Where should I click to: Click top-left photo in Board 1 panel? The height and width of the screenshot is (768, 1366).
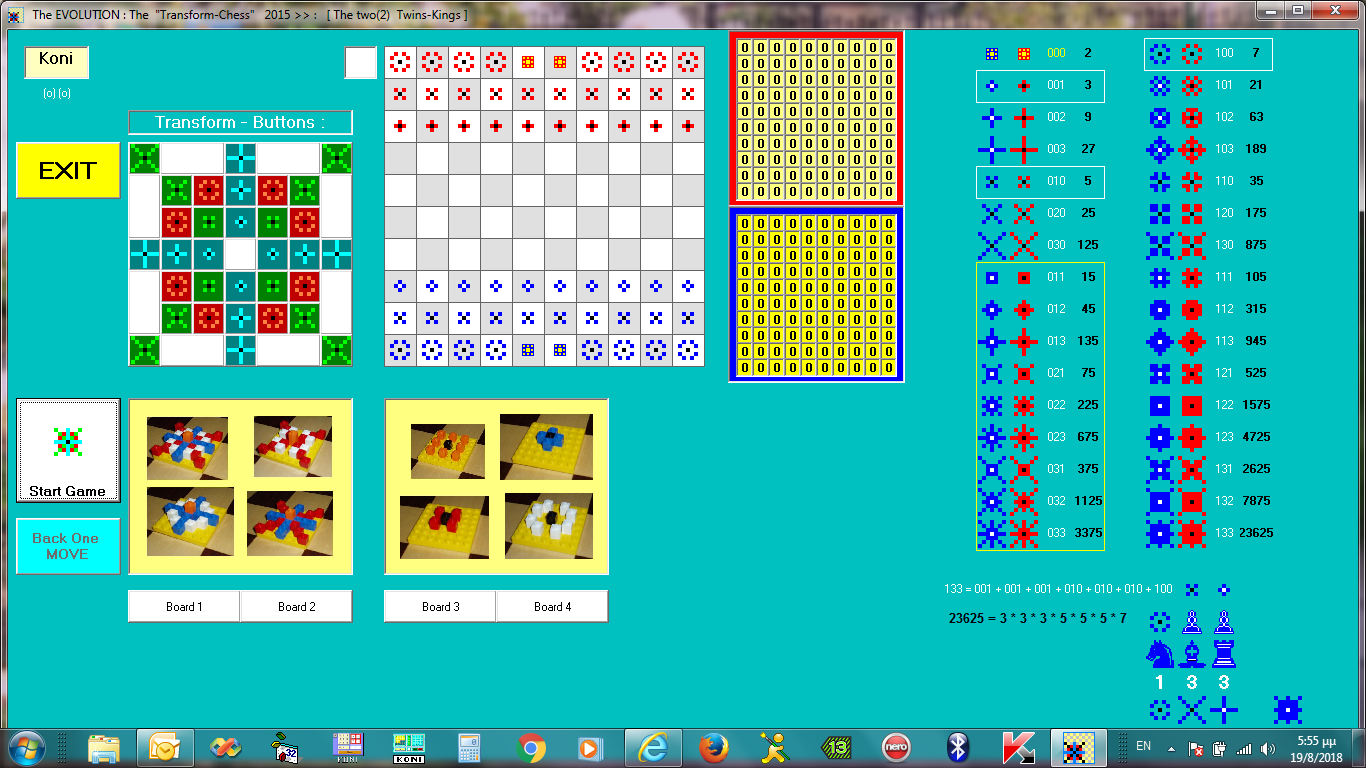click(187, 448)
